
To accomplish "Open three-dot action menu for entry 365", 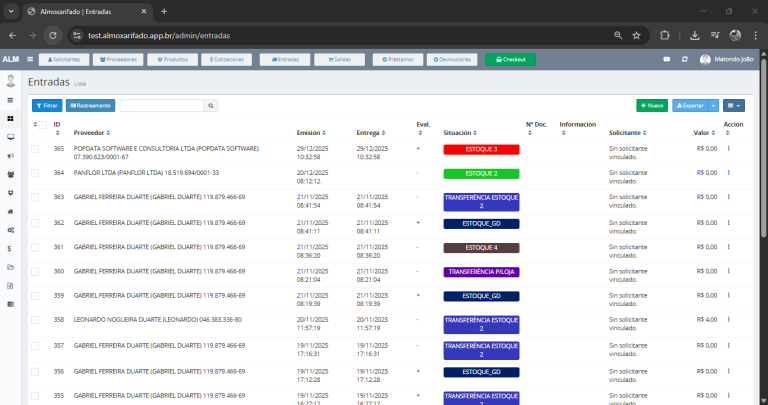I will click(728, 149).
